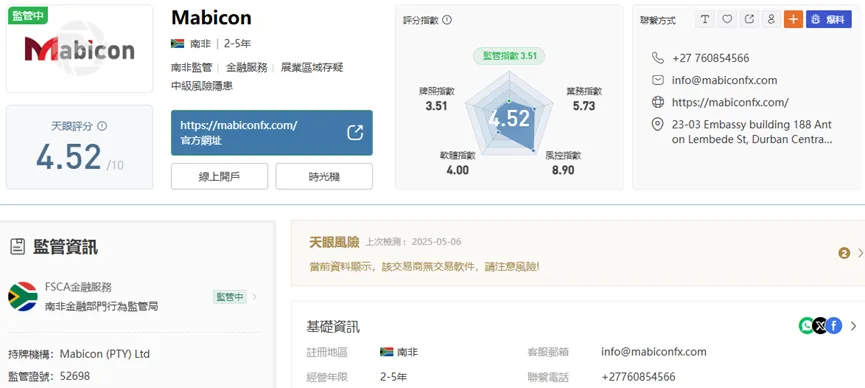Click the 天眼評分 4.52 score card

79,147
